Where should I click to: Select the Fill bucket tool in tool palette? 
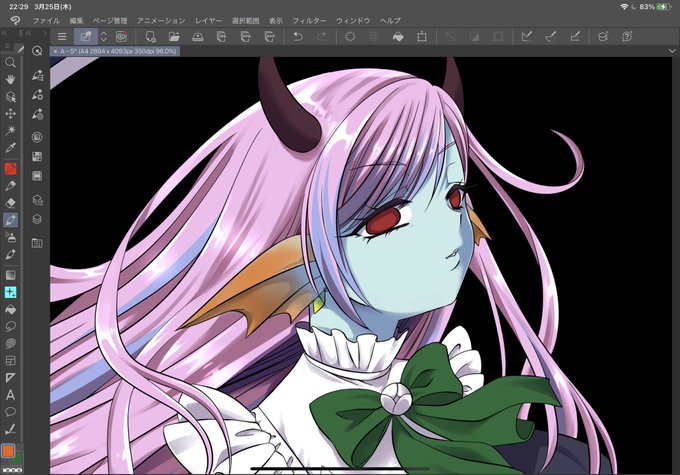coord(10,309)
